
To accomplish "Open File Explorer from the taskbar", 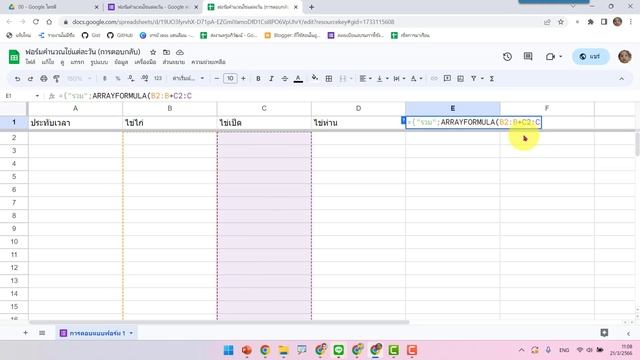I will click(x=283, y=350).
